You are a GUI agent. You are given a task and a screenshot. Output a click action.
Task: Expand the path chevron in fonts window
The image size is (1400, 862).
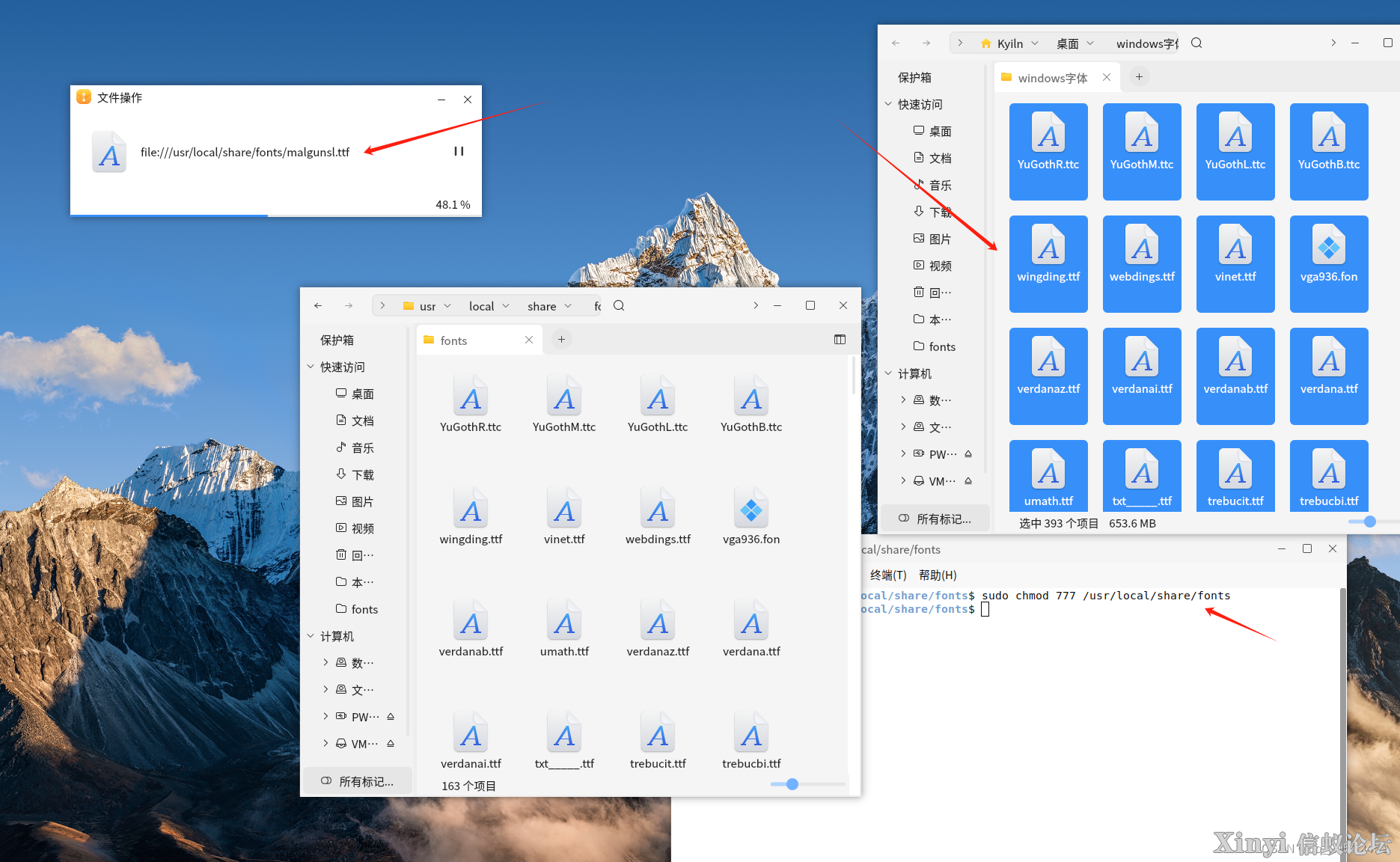pyautogui.click(x=382, y=305)
